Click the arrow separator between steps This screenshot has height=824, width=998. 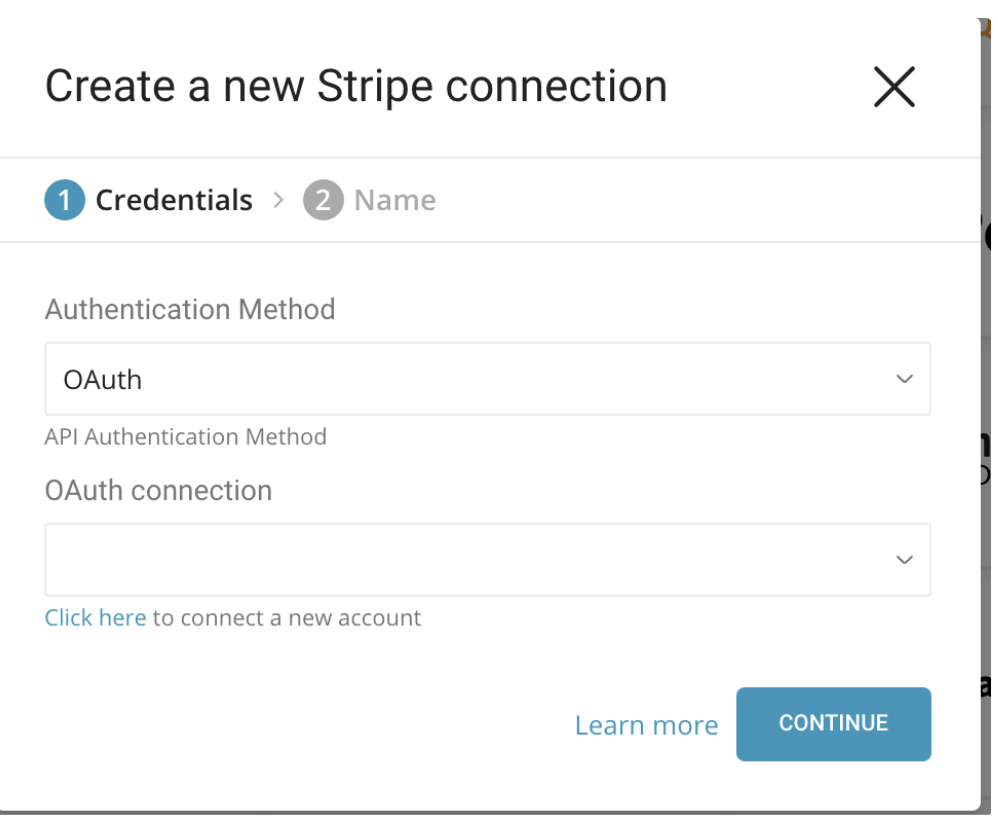click(278, 200)
